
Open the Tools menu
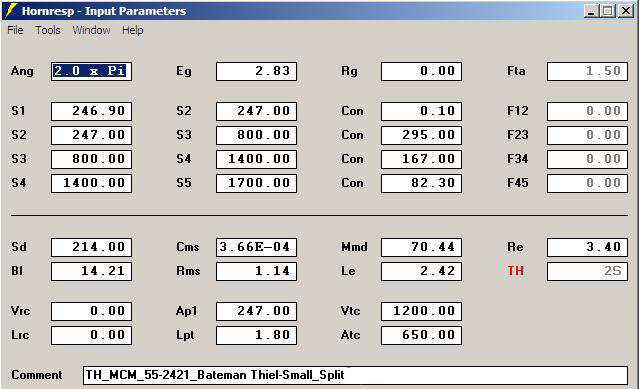click(x=48, y=30)
